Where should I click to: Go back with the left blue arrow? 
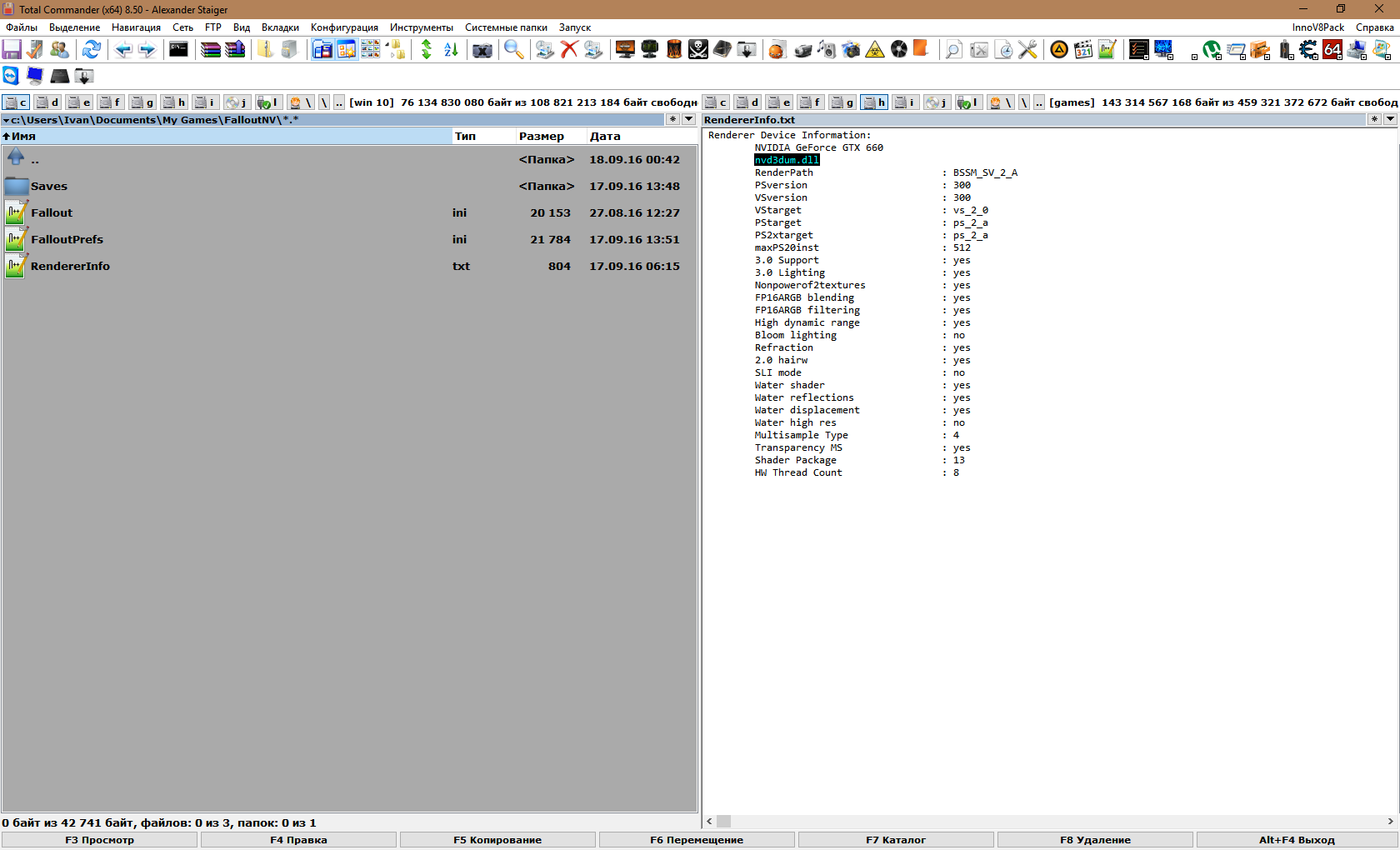click(x=123, y=50)
